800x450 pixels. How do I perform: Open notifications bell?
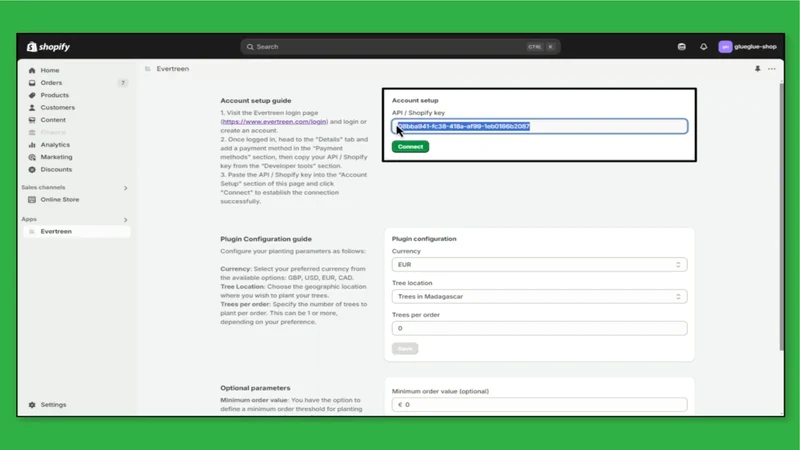[x=704, y=47]
